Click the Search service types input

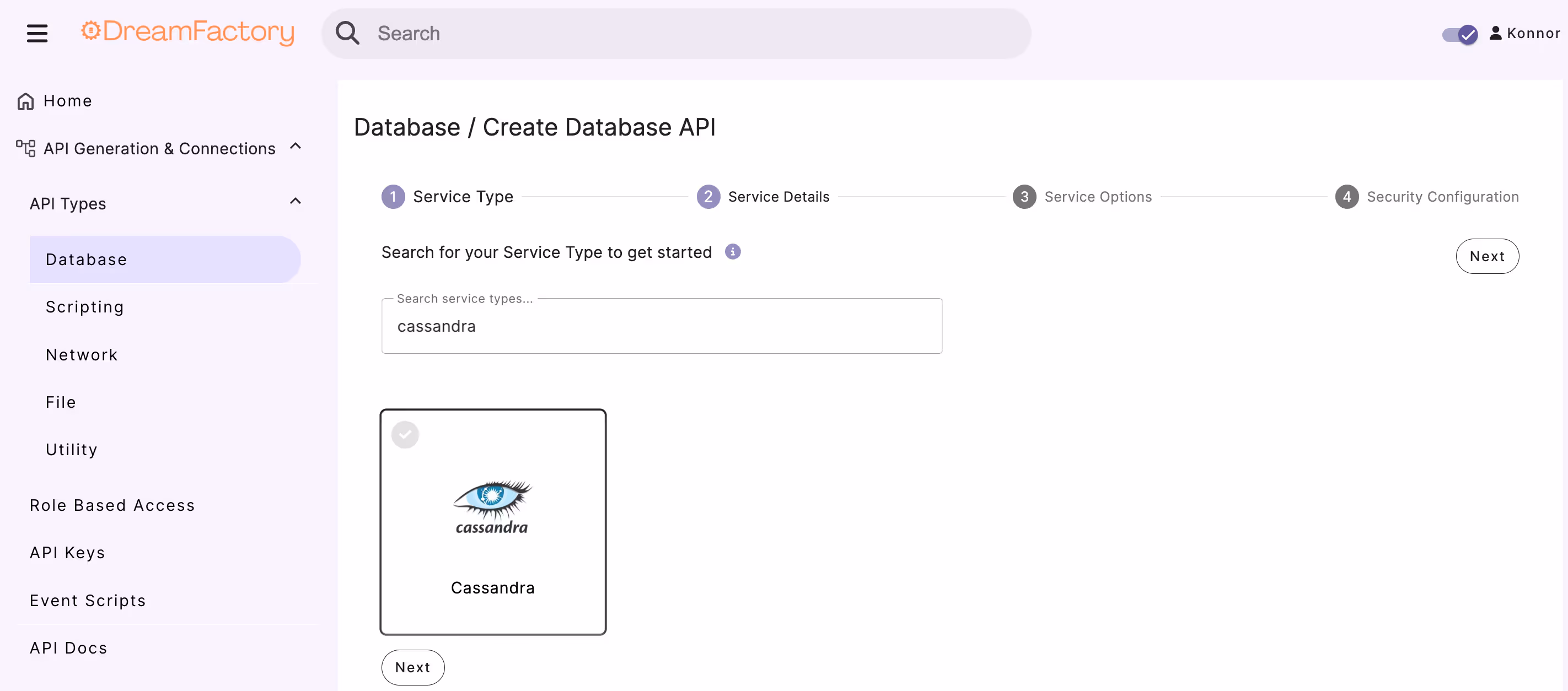[662, 326]
